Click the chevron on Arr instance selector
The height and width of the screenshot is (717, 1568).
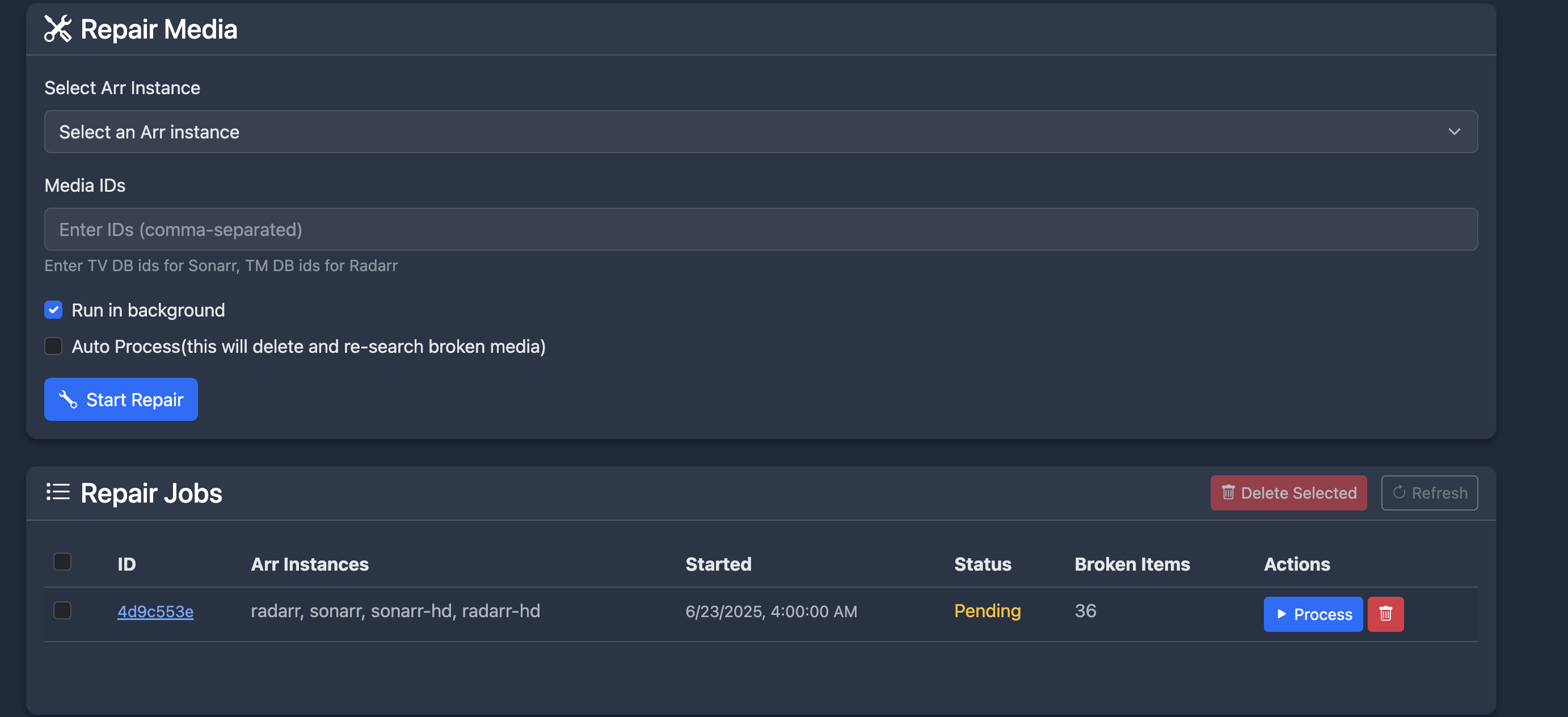[x=1454, y=132]
